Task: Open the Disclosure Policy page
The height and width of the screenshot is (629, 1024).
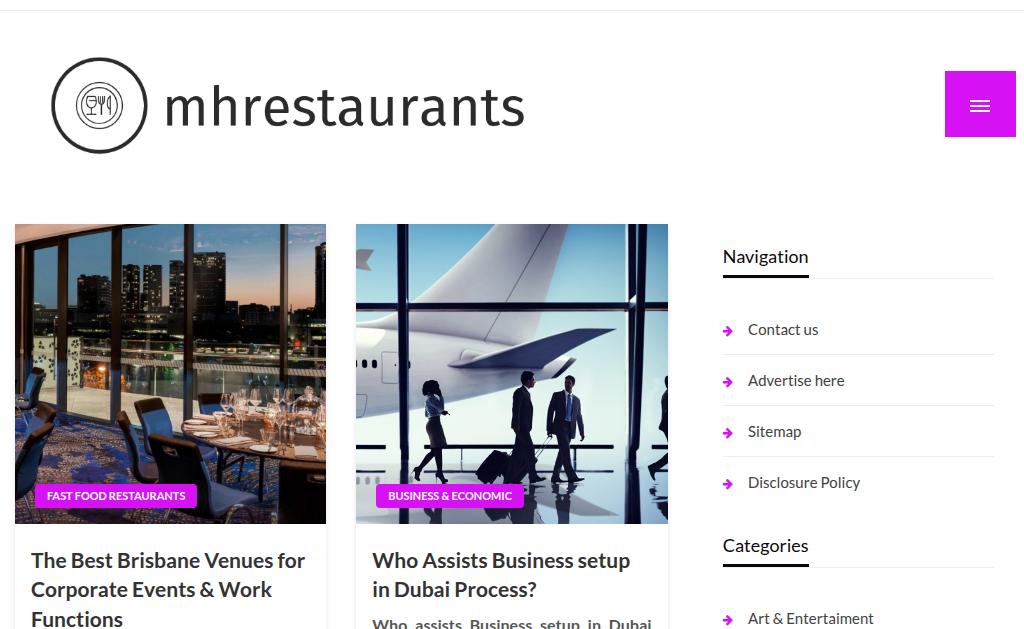Action: [803, 483]
